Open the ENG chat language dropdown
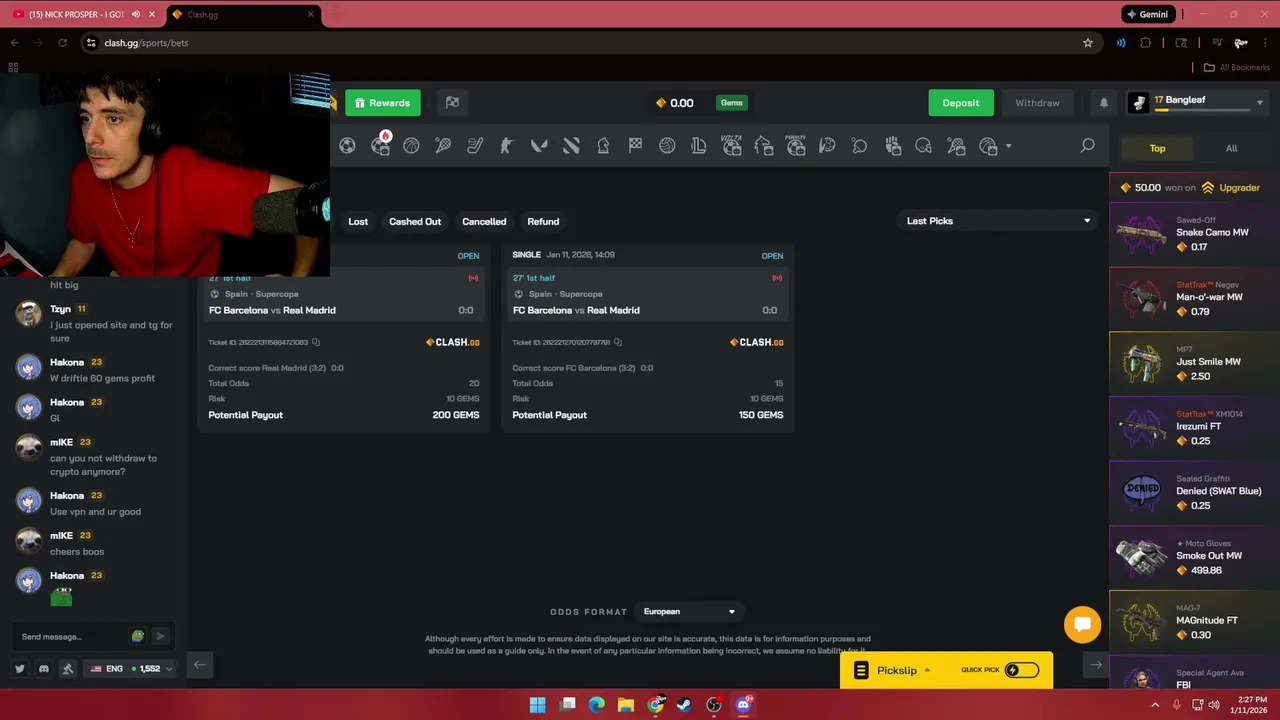This screenshot has width=1280, height=720. coord(130,668)
